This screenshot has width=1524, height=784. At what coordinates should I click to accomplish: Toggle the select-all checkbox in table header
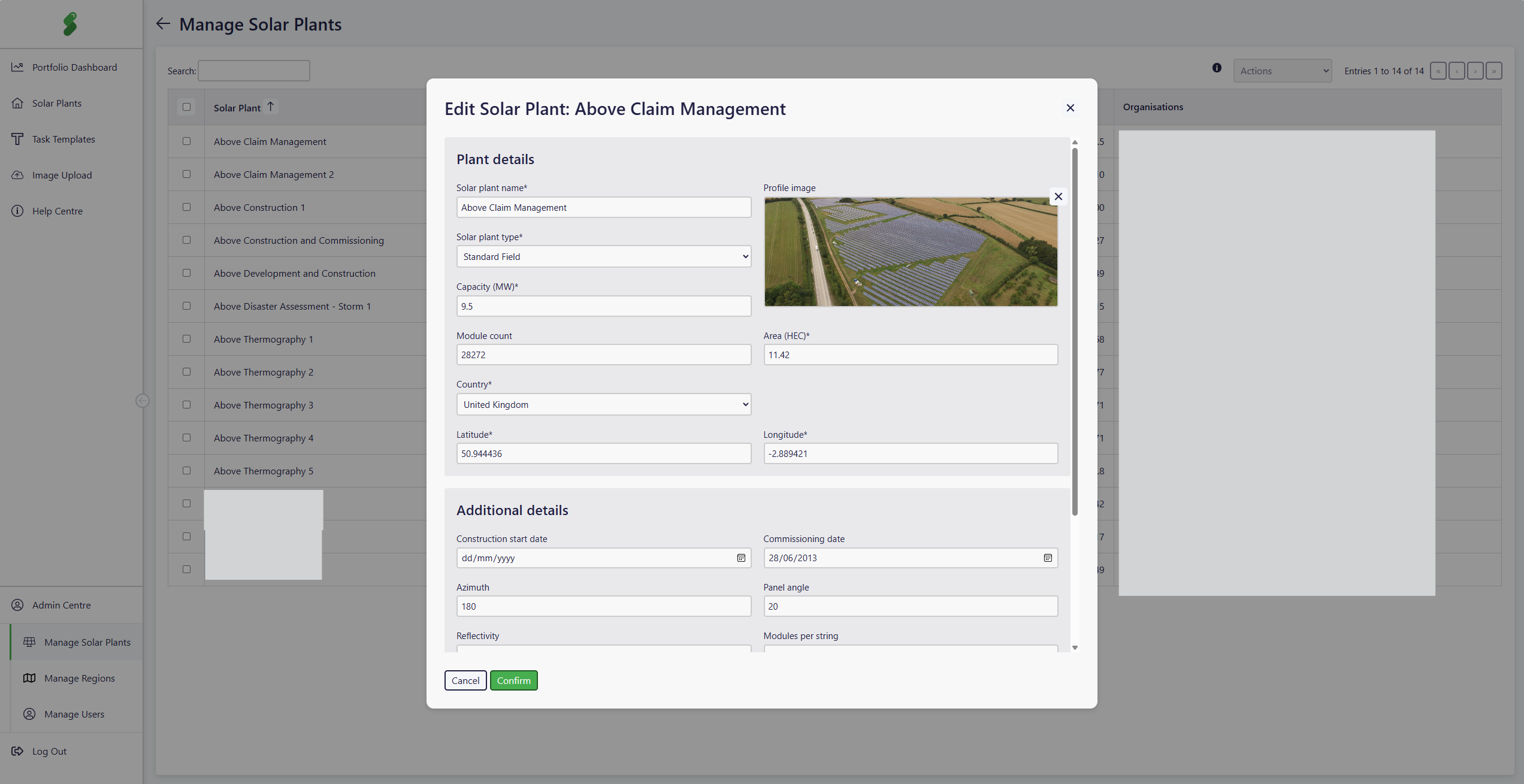[x=187, y=107]
